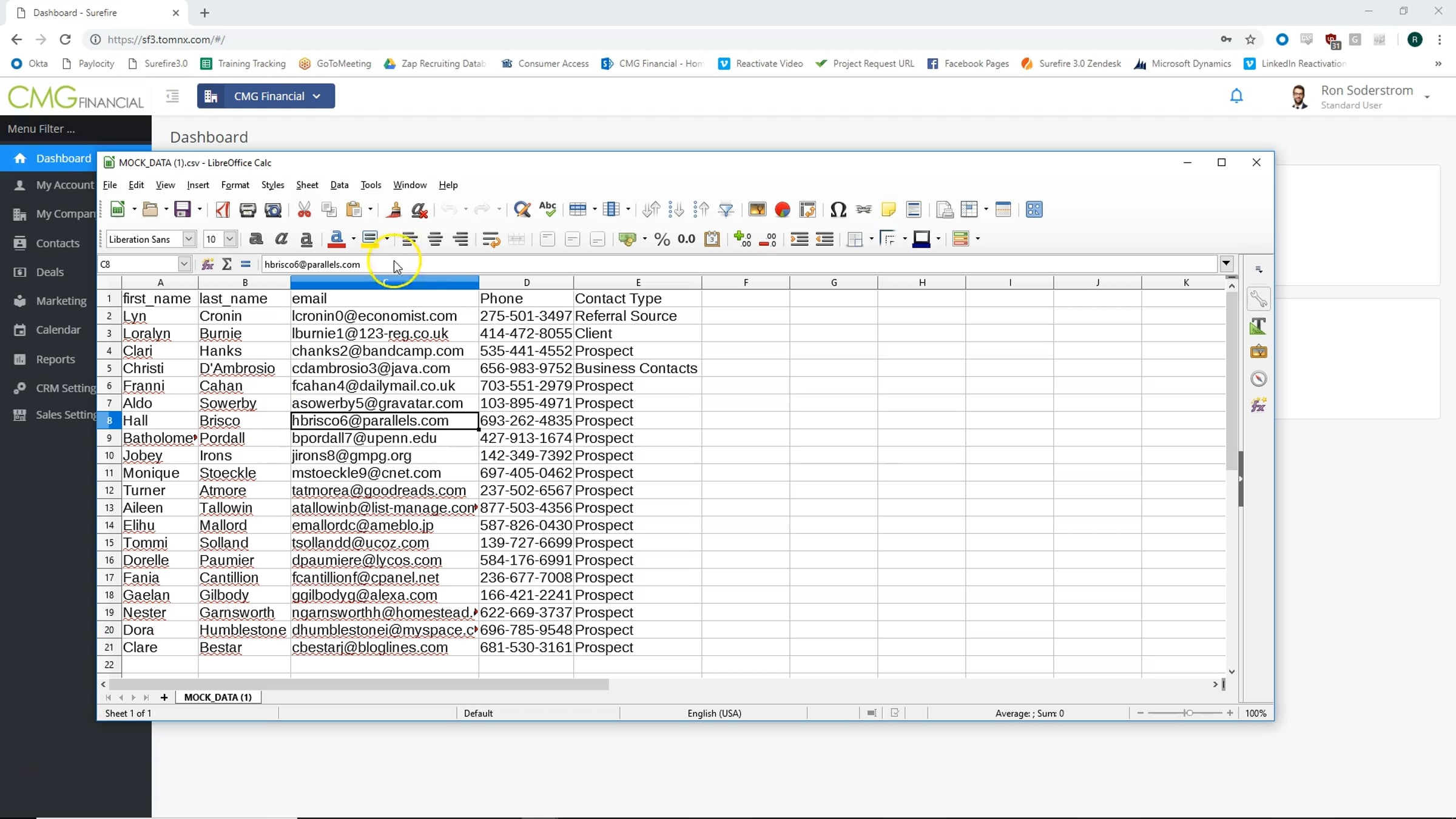Click the Cut scissors icon
This screenshot has width=1456, height=819.
[x=304, y=209]
